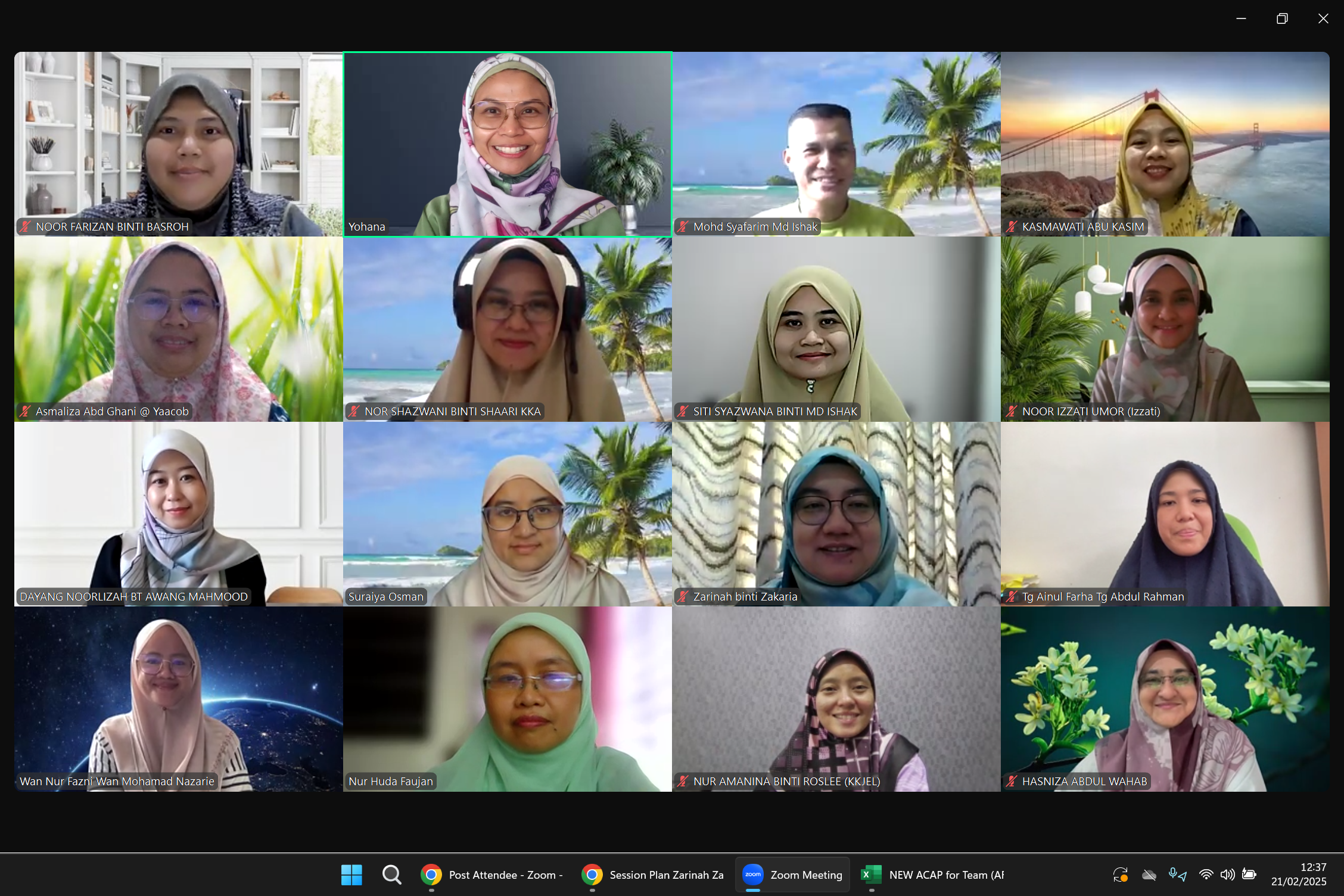Open the volume speaker tray icon
Viewport: 1344px width, 896px height.
point(1227,875)
